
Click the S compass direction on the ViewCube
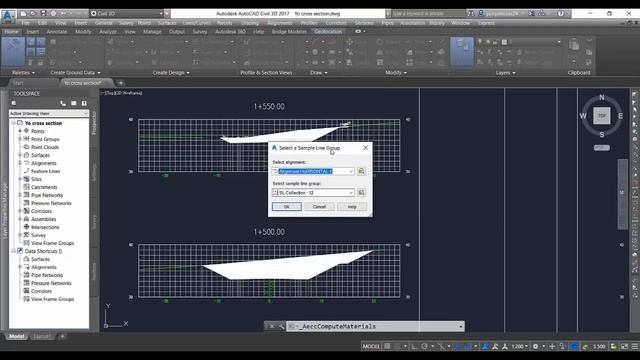tap(602, 134)
